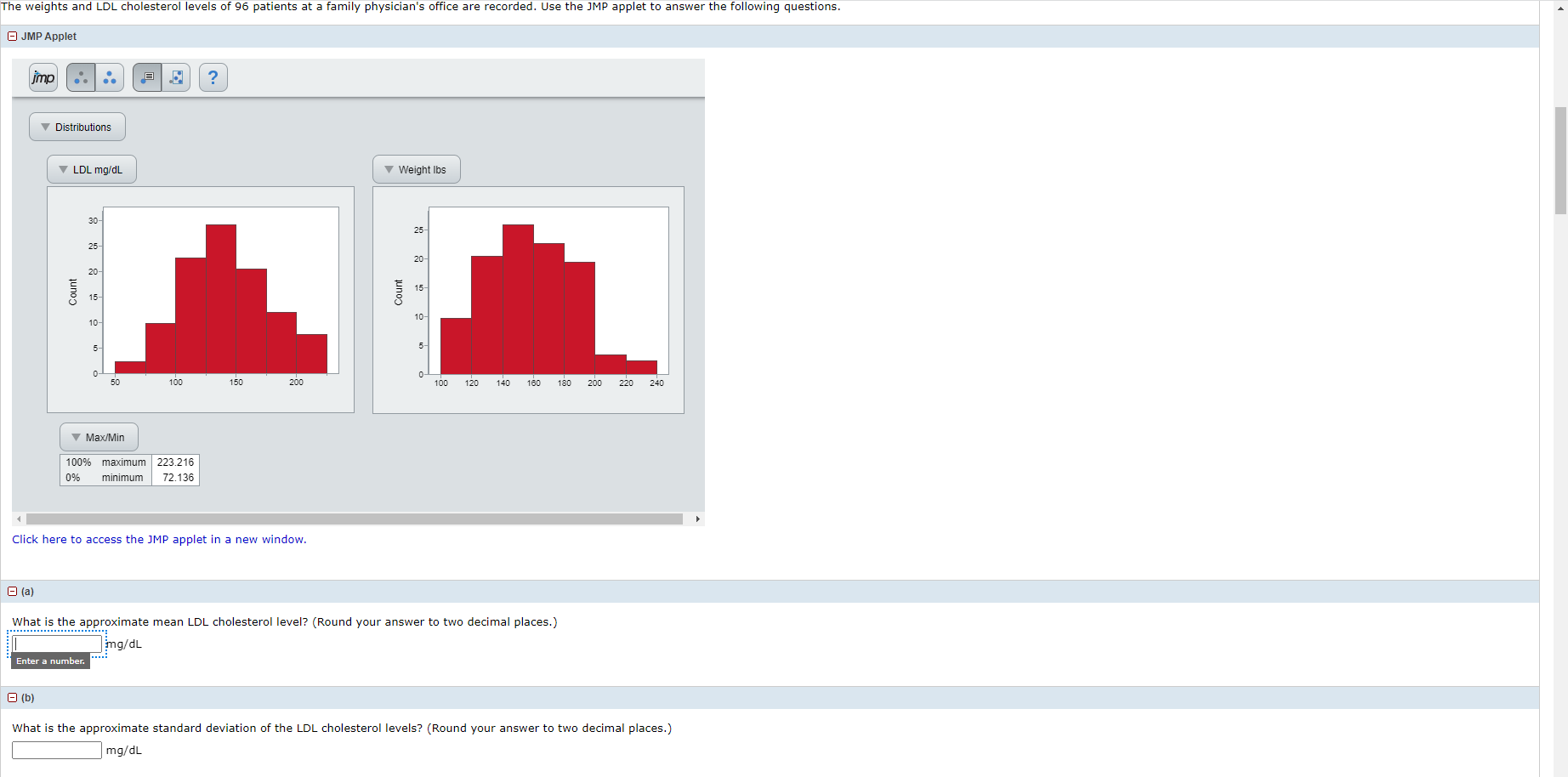Activate the point tooltip tool icon
The image size is (1568, 777).
[x=147, y=77]
